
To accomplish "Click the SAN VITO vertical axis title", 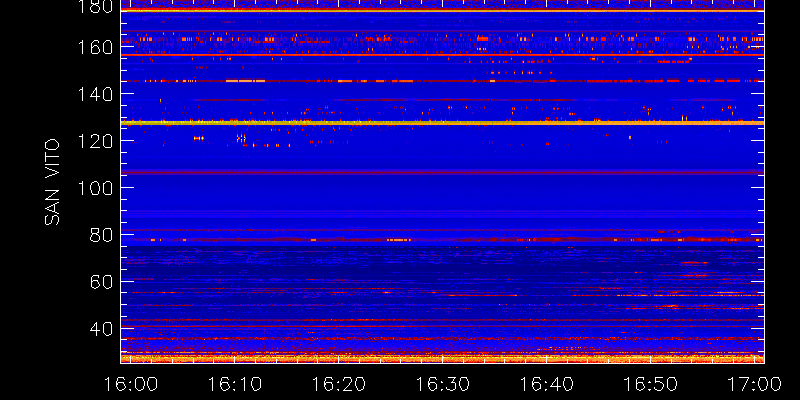I will click(x=52, y=182).
